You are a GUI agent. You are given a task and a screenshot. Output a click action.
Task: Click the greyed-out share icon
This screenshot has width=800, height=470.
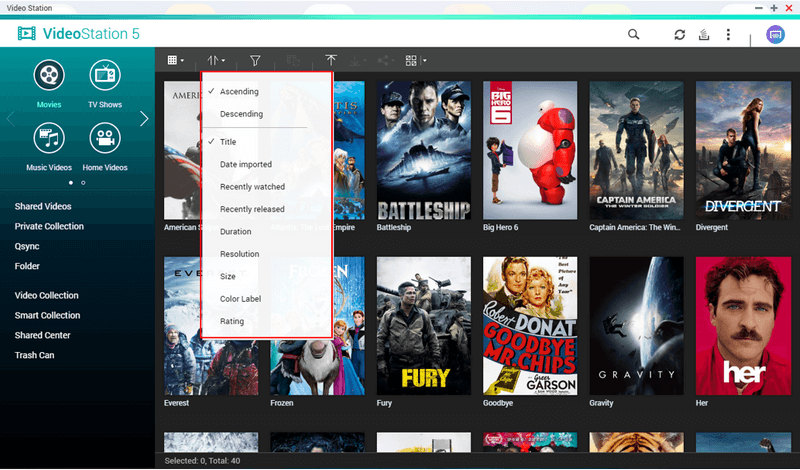coord(383,61)
